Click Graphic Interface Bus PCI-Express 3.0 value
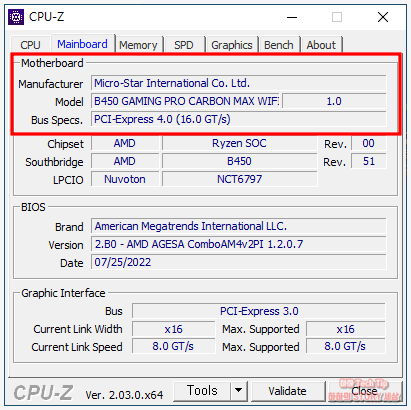This screenshot has height=410, width=411. pos(259,311)
